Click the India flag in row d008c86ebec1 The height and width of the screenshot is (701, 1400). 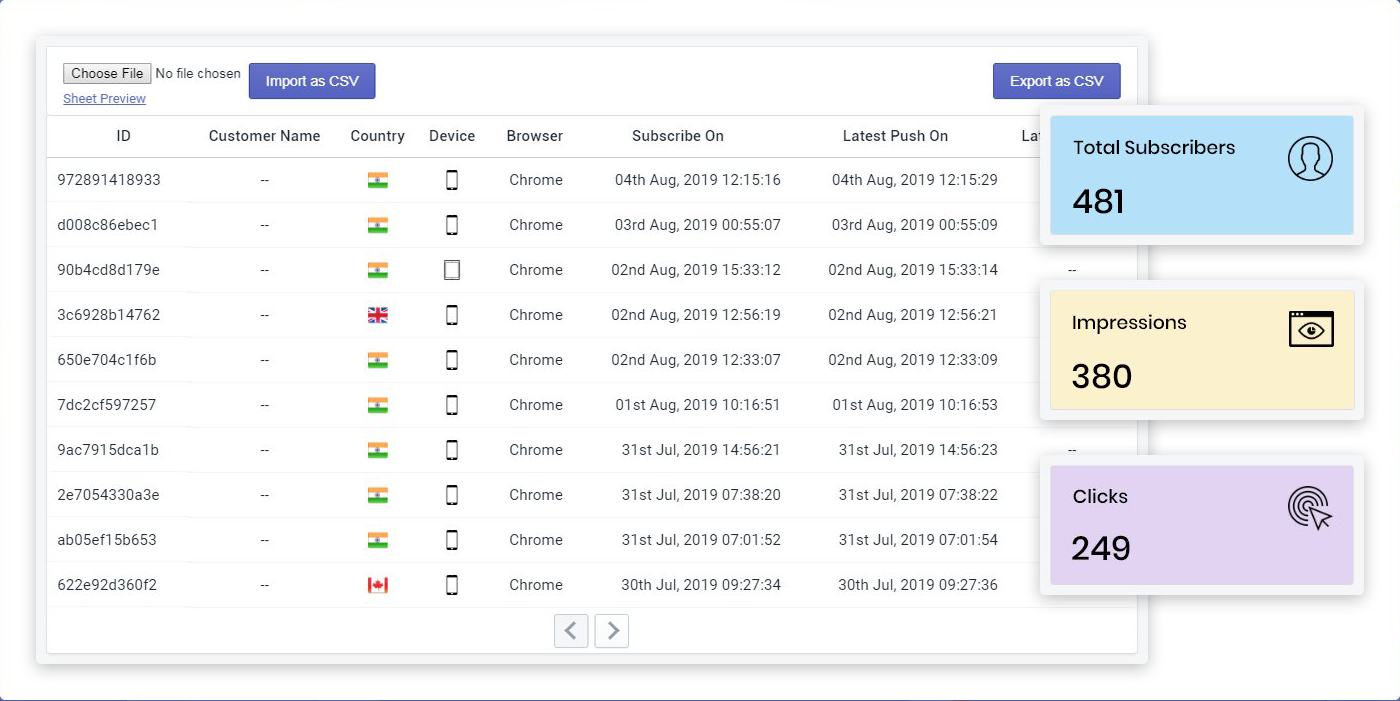pyautogui.click(x=377, y=225)
